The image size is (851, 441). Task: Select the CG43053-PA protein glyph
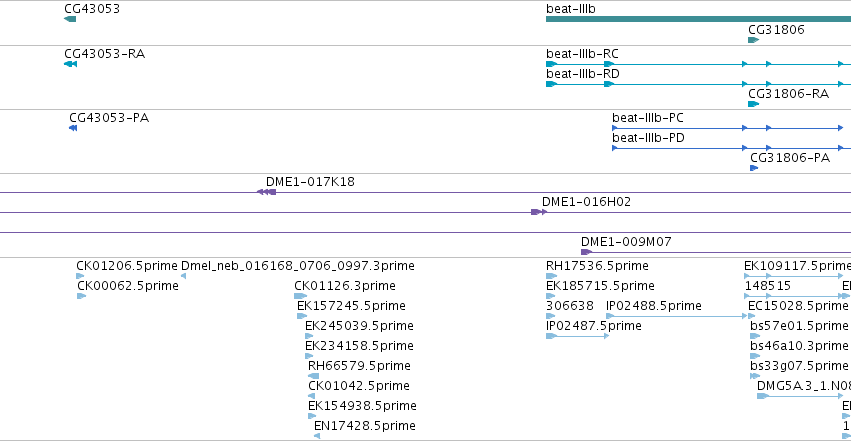(x=73, y=128)
